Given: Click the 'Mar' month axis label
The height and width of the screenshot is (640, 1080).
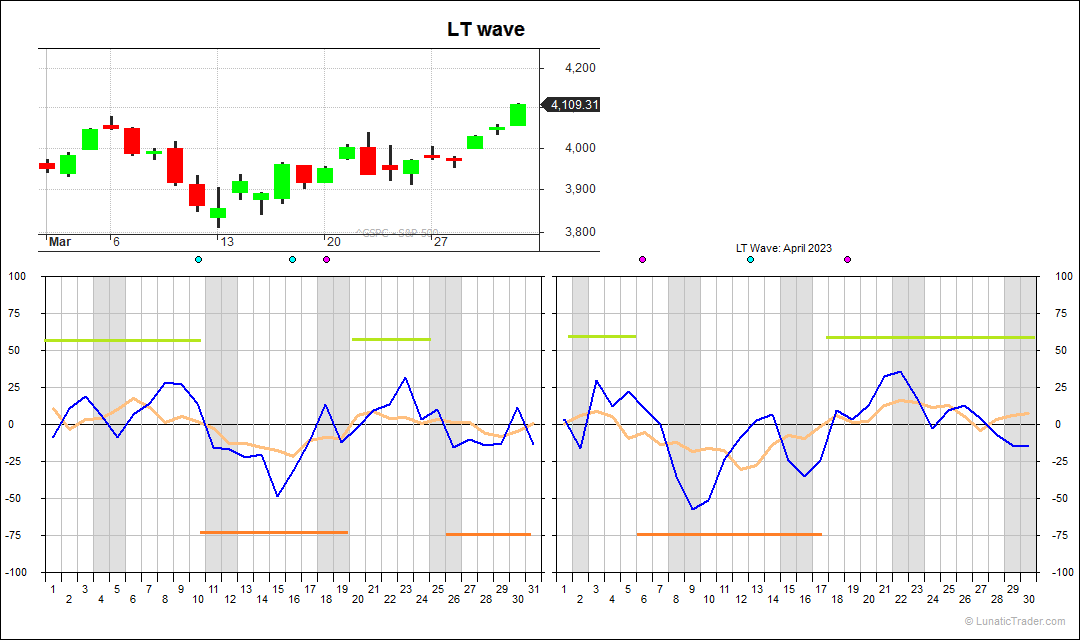Looking at the screenshot, I should click(60, 242).
